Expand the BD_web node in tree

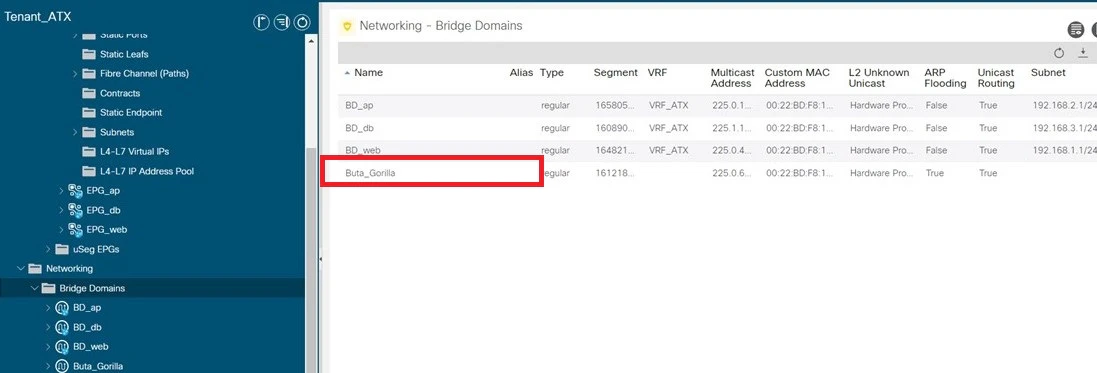click(48, 347)
